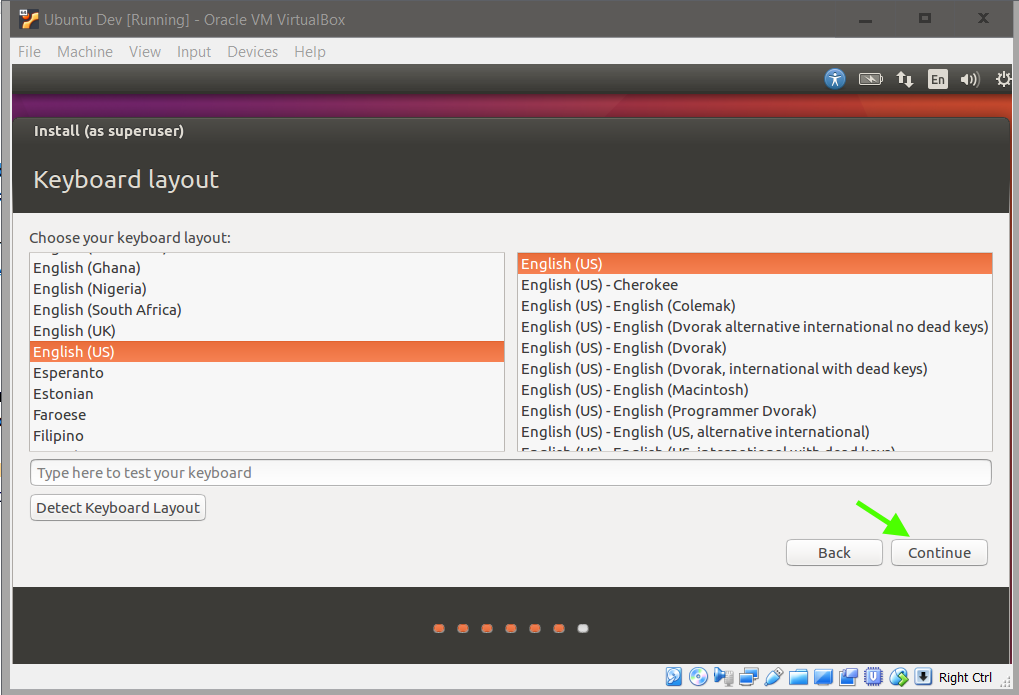Image resolution: width=1019 pixels, height=695 pixels.
Task: Open the File menu
Action: click(29, 51)
